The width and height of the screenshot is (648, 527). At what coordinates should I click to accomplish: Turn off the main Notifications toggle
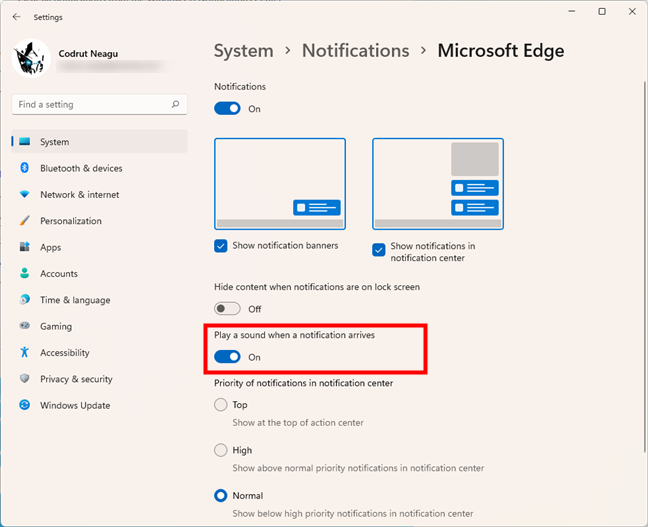point(227,109)
